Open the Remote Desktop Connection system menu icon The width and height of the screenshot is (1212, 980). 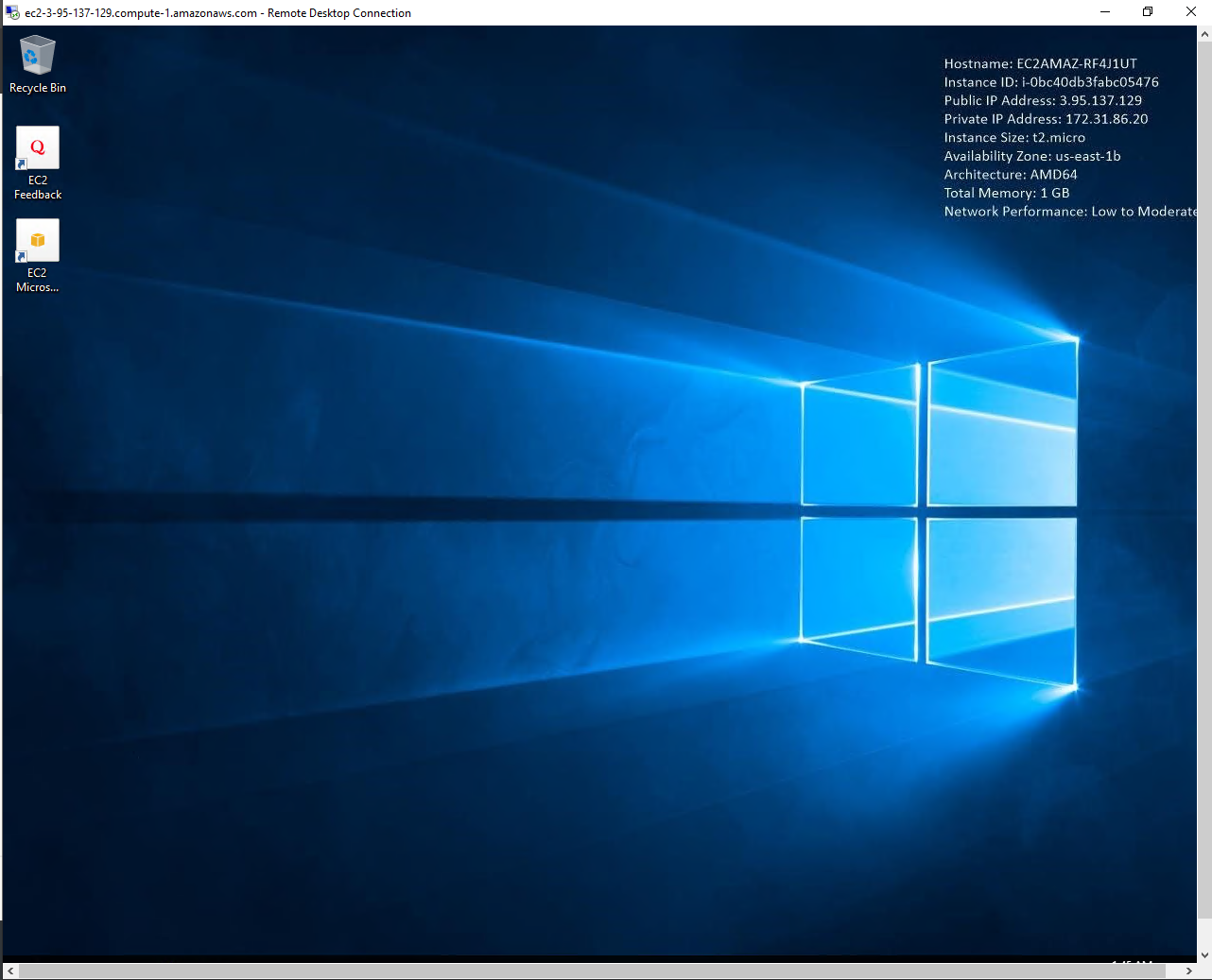(x=12, y=12)
